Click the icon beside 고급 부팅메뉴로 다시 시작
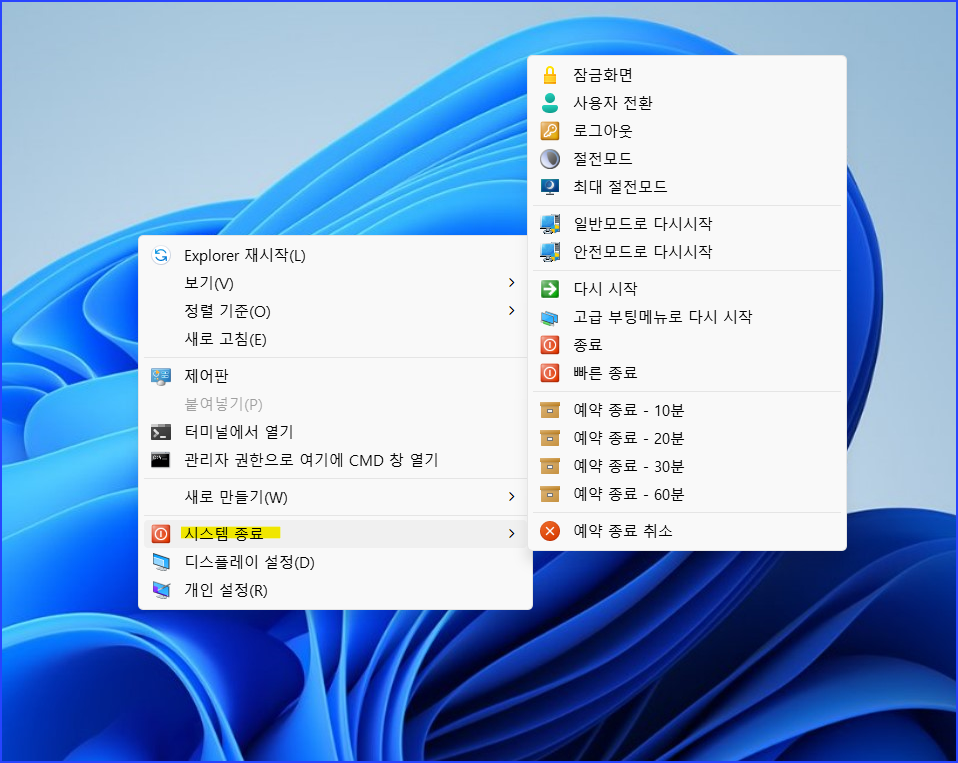This screenshot has width=958, height=763. (x=550, y=318)
